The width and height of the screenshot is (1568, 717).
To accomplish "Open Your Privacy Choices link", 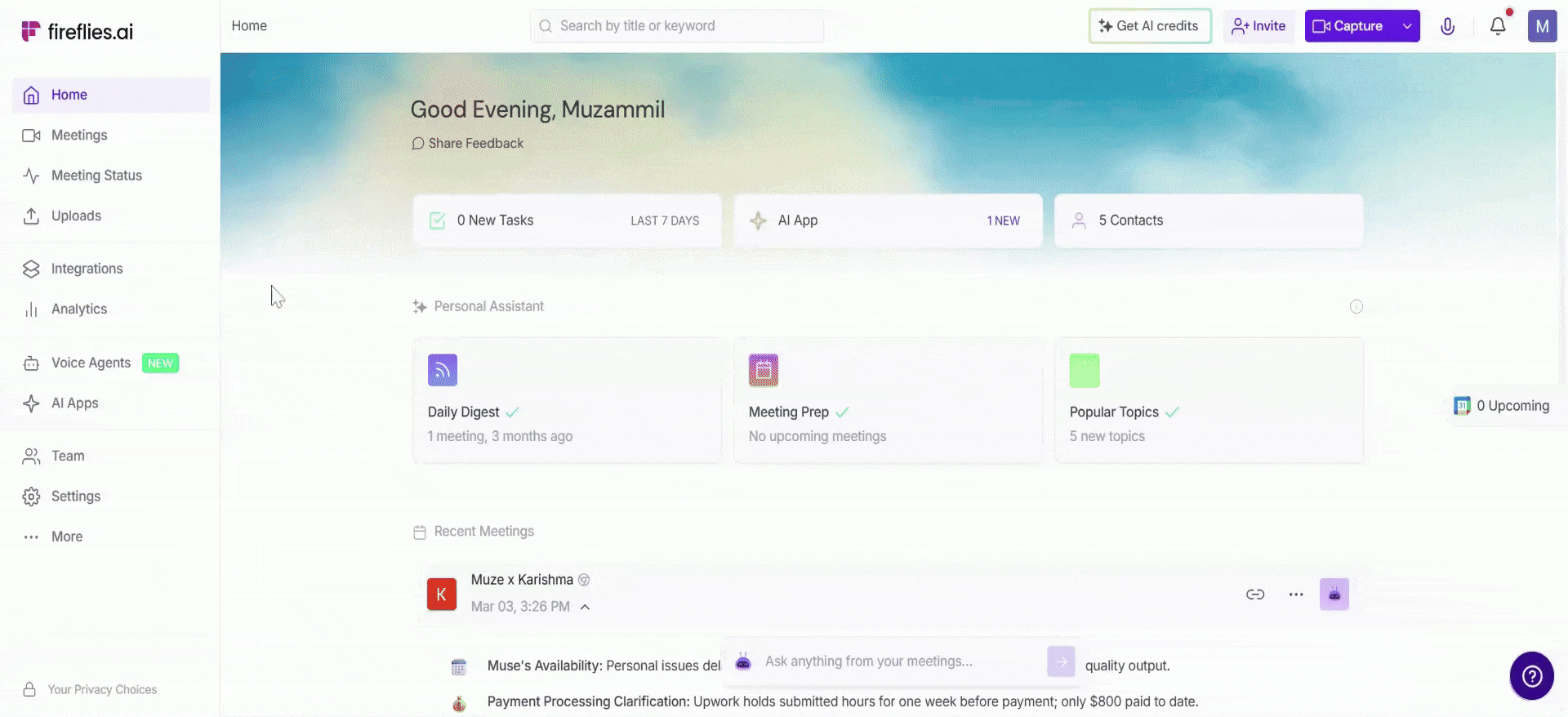I will coord(90,689).
